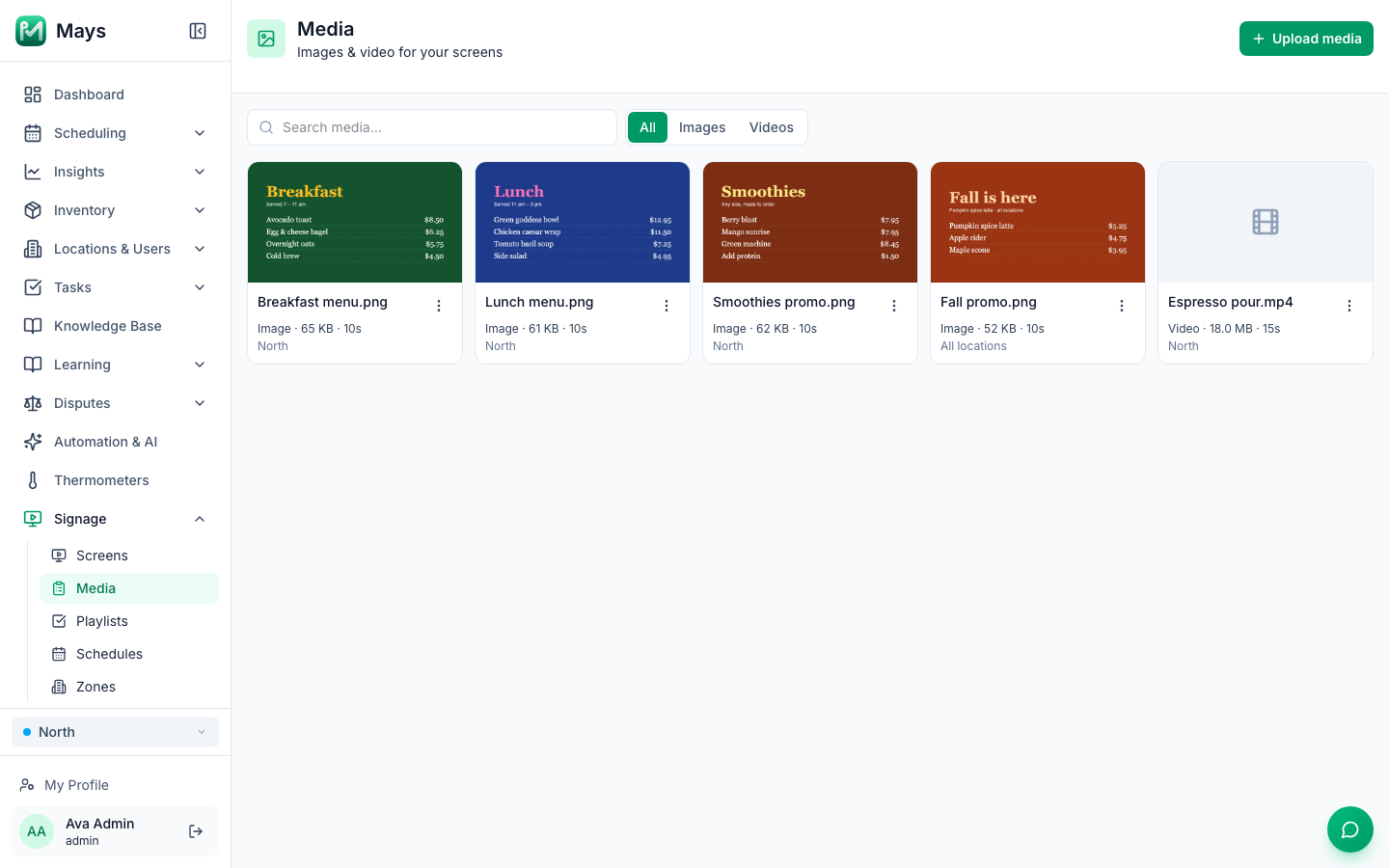Click the Media header image icon

266,39
